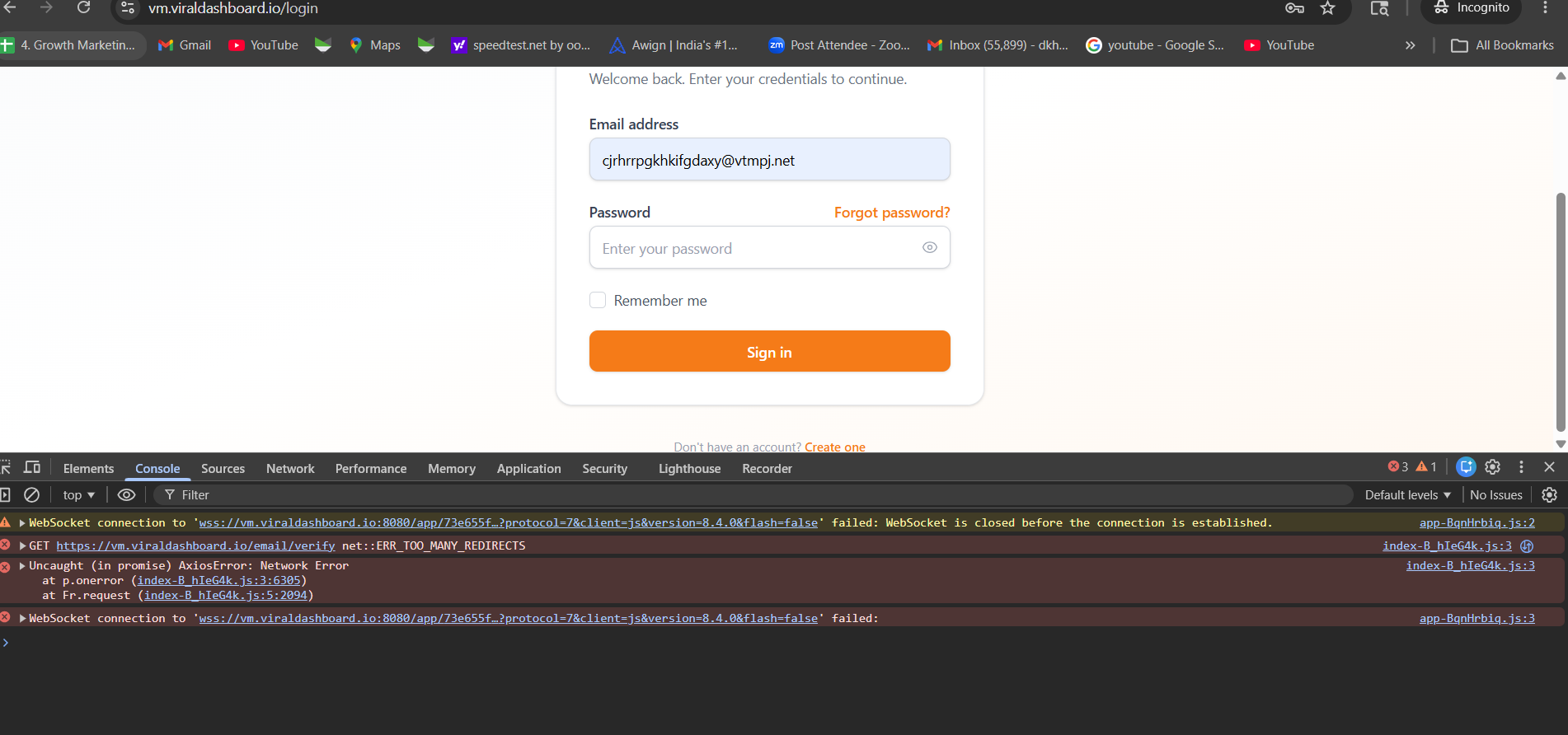Open the Security tab

(604, 468)
